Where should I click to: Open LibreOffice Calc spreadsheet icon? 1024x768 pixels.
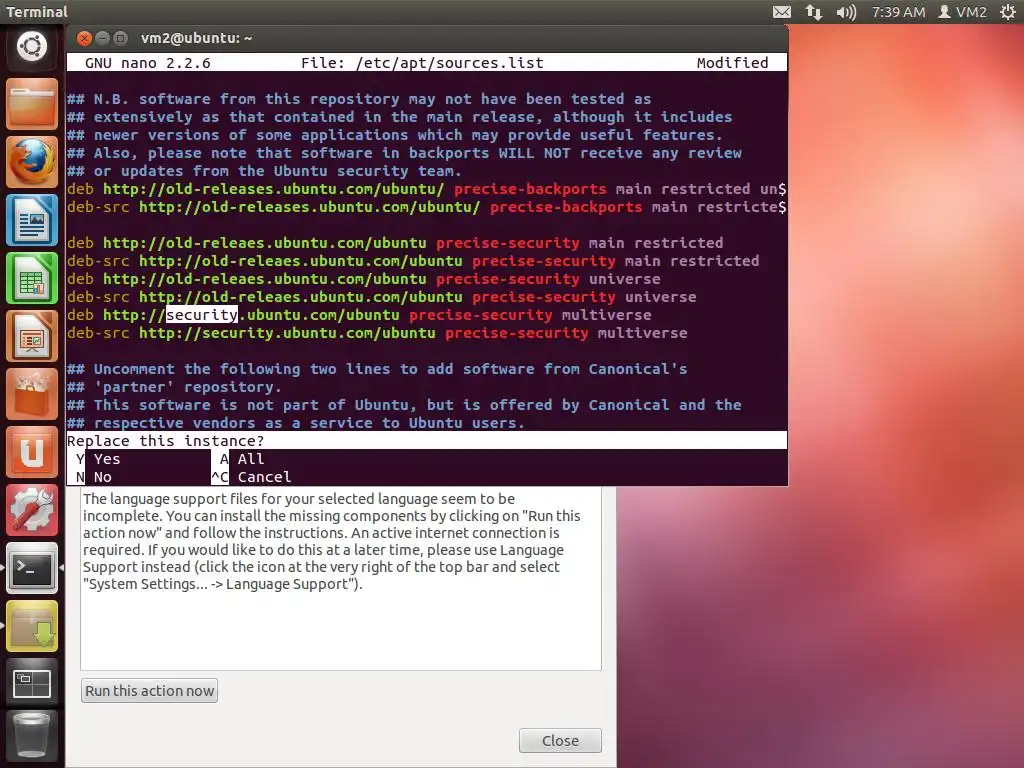[31, 279]
